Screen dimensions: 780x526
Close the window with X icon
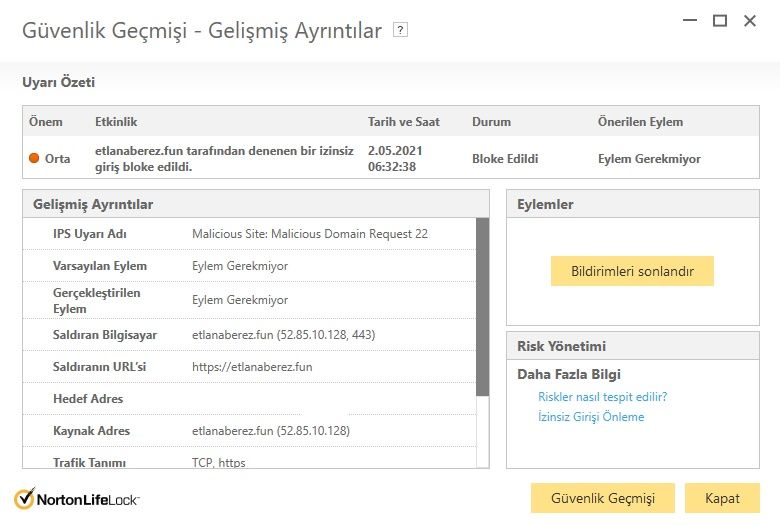[x=750, y=20]
